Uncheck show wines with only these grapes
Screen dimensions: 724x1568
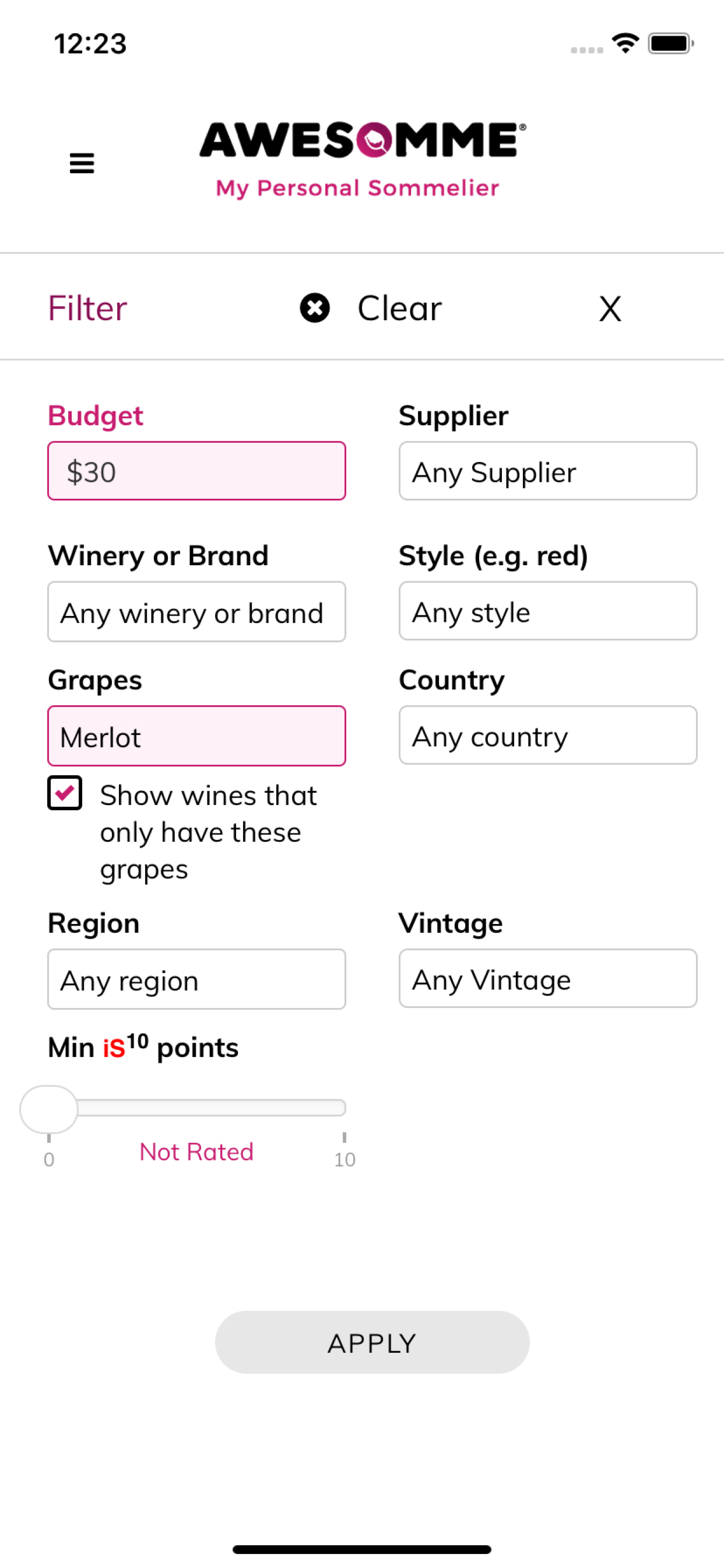click(x=65, y=793)
